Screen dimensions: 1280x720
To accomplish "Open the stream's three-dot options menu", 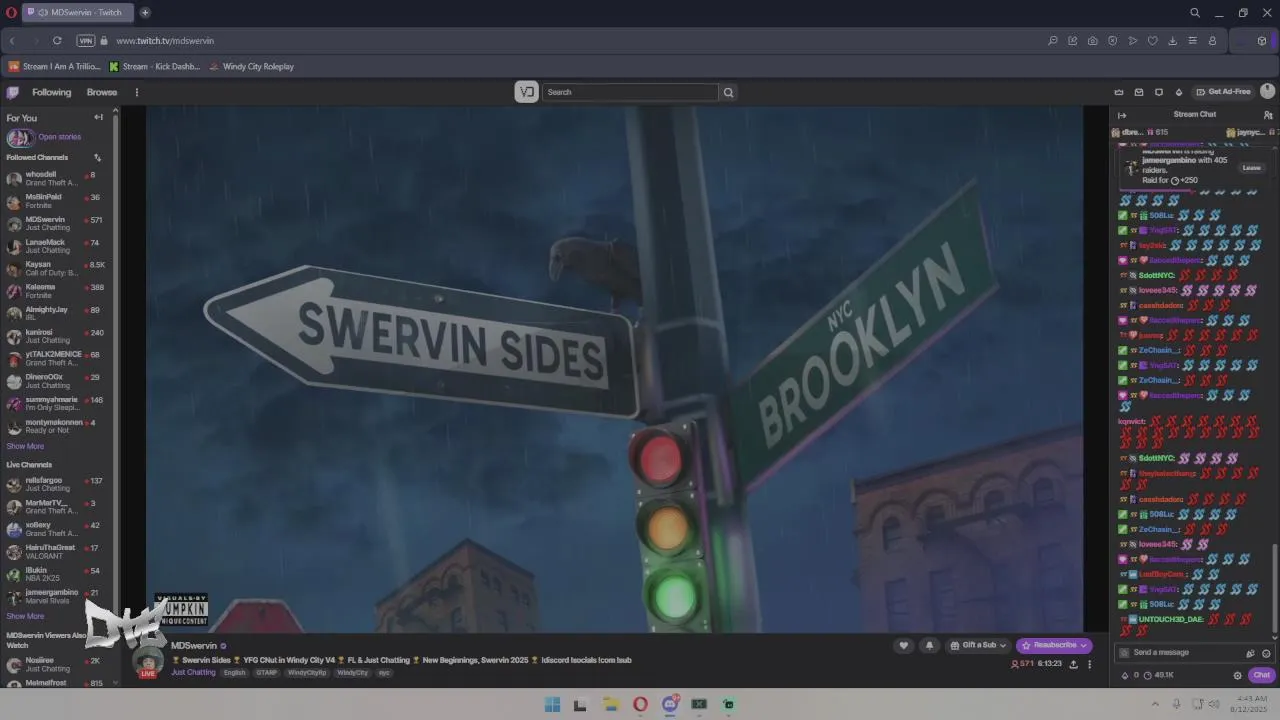I will 1090,663.
